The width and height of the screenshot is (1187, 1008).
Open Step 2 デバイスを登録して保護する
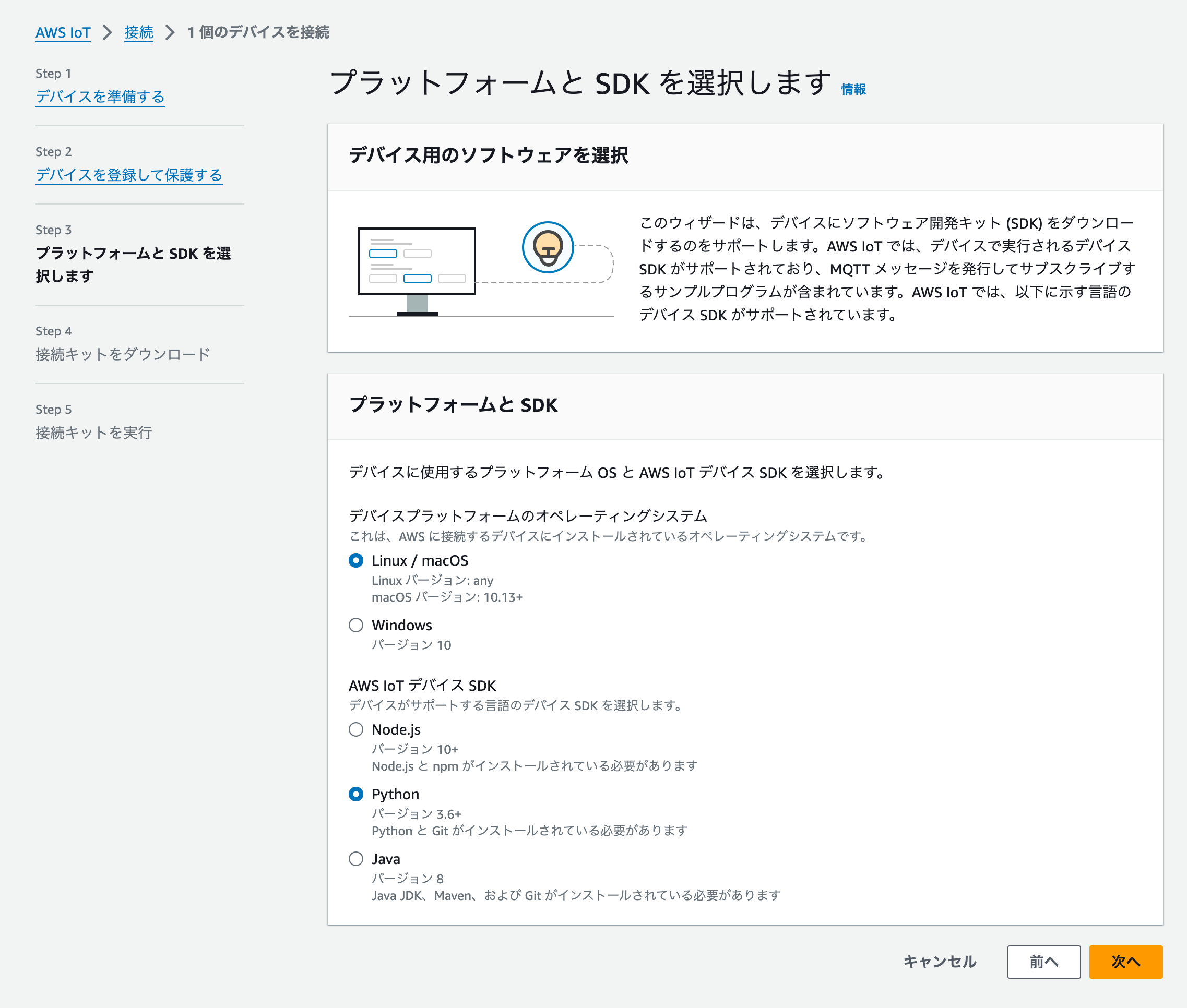click(x=128, y=175)
